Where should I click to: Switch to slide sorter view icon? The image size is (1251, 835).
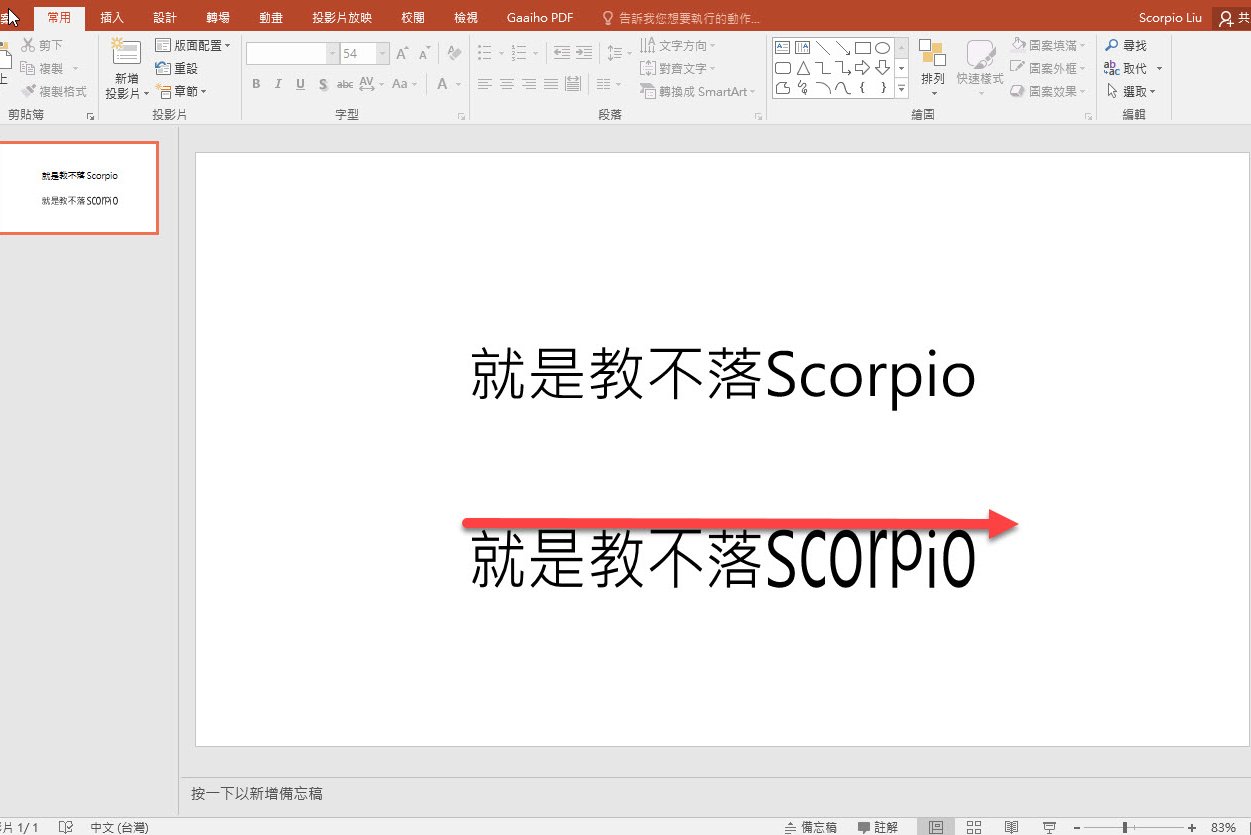[x=973, y=827]
